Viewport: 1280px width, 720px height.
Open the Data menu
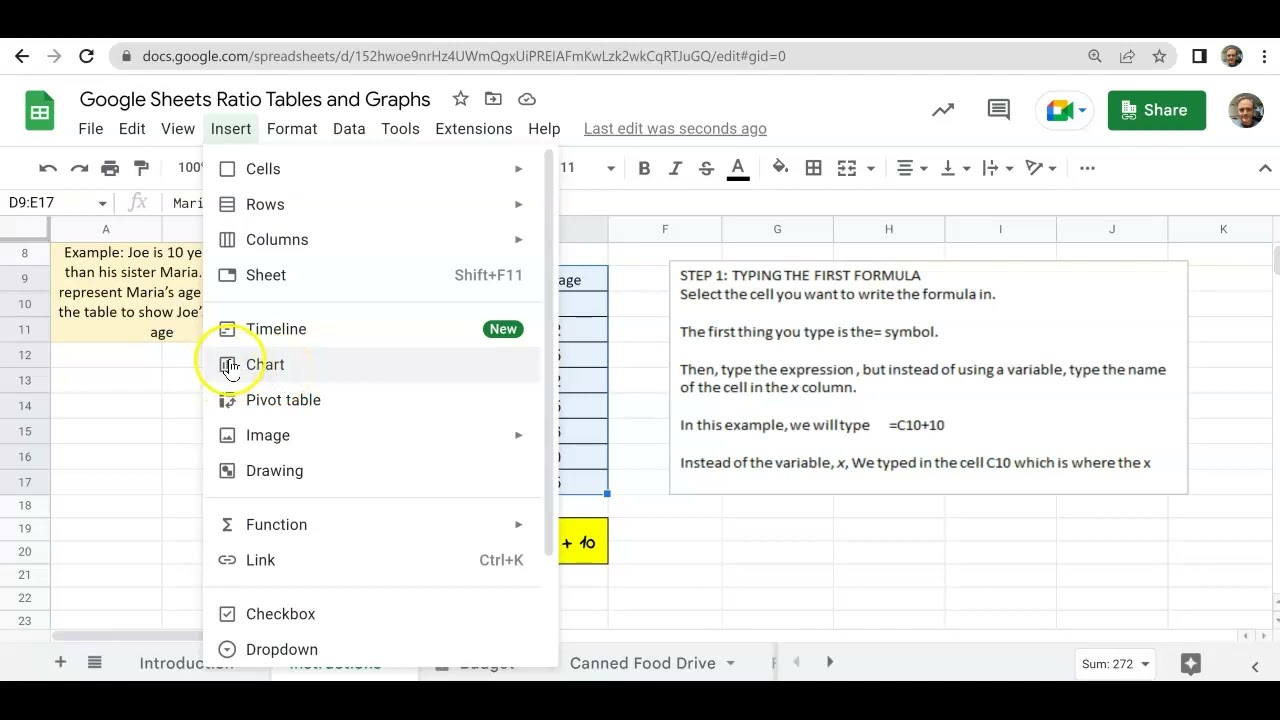point(349,128)
